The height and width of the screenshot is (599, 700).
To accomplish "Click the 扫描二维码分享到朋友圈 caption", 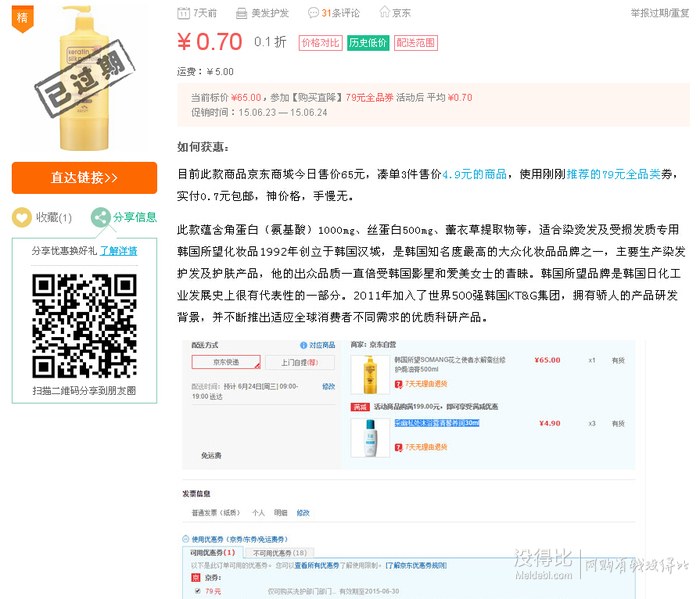I will pos(84,391).
